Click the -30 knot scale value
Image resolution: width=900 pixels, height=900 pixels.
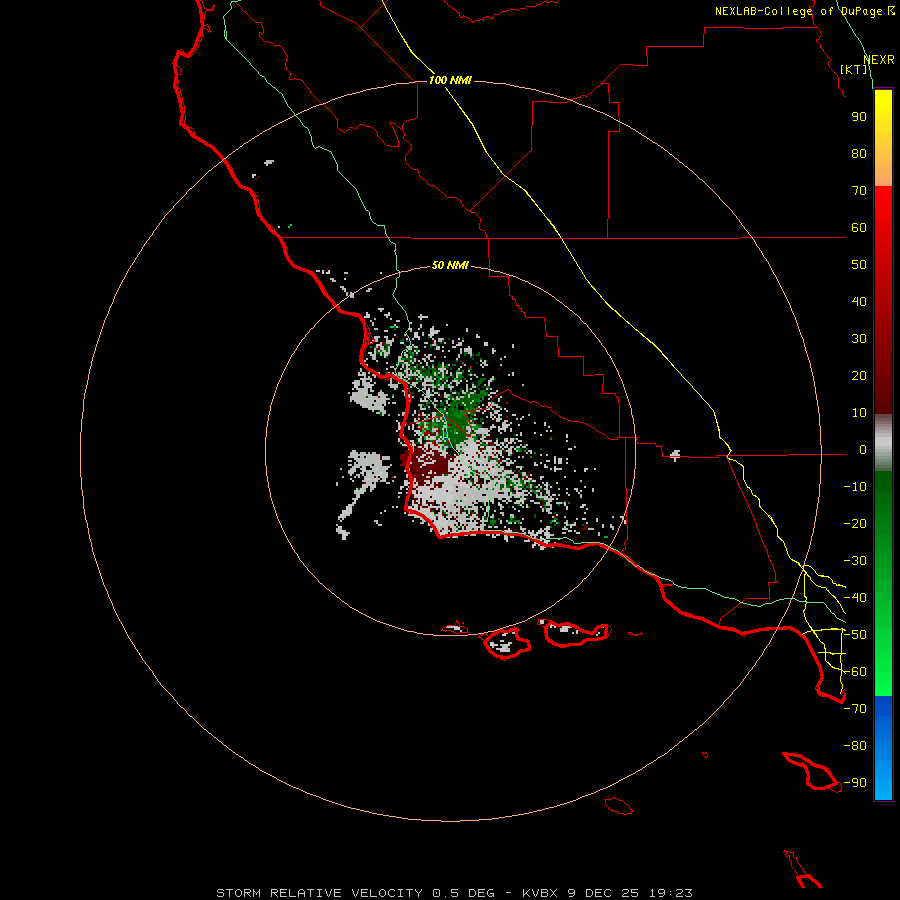click(855, 561)
